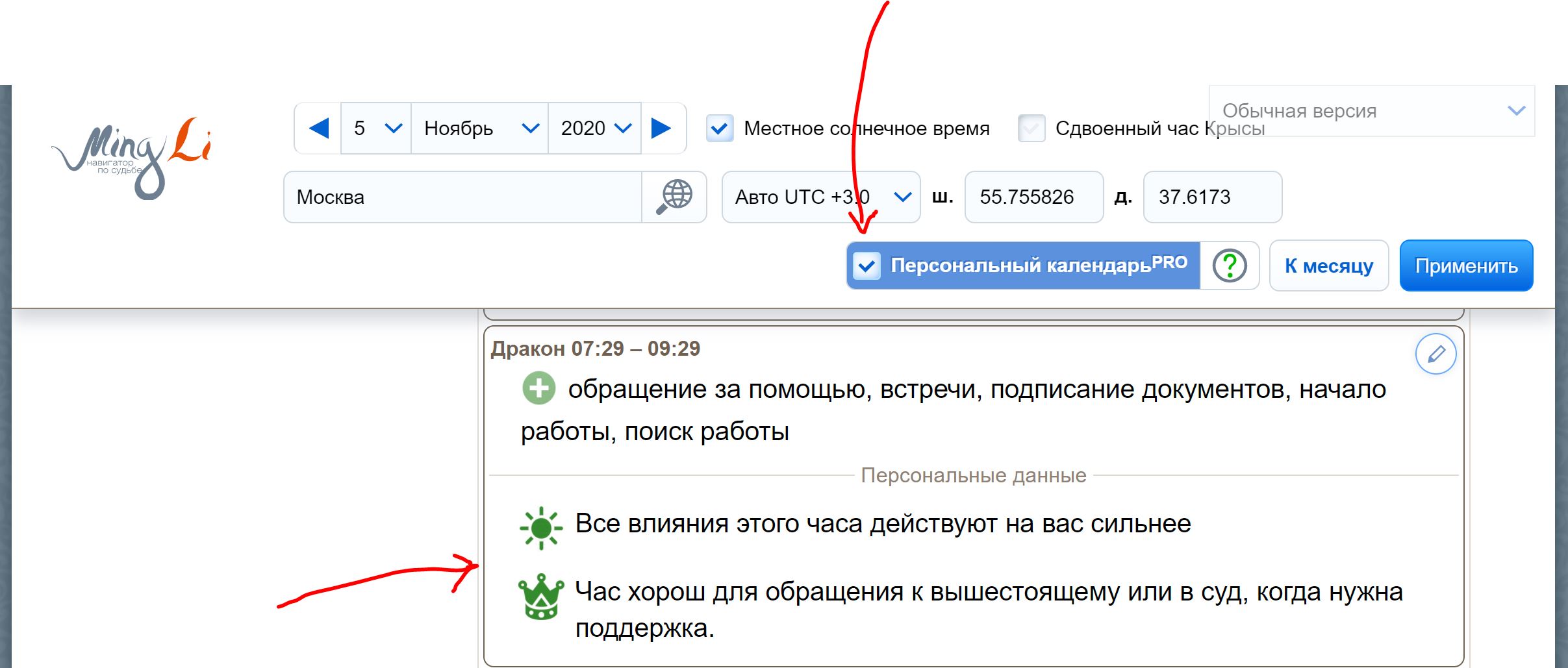Go to next day with right arrow
The image size is (1568, 668).
[x=661, y=128]
